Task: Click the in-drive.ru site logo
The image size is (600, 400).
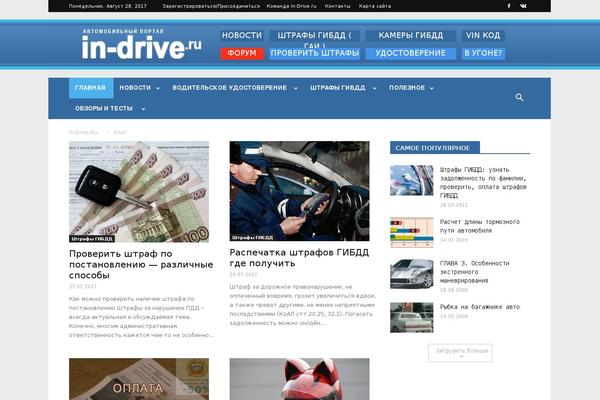Action: [x=142, y=44]
